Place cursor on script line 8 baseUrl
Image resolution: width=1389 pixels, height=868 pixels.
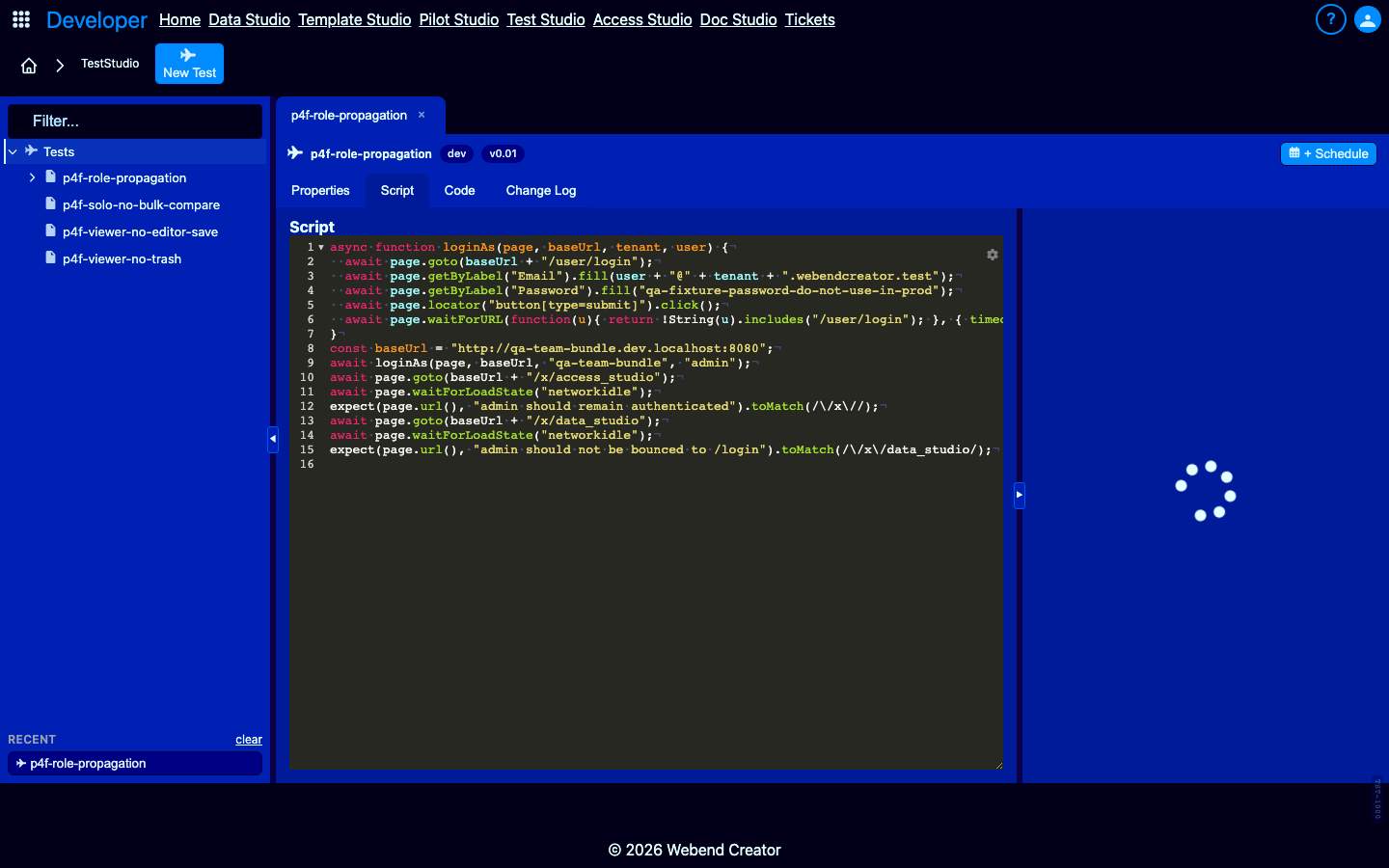coord(400,348)
